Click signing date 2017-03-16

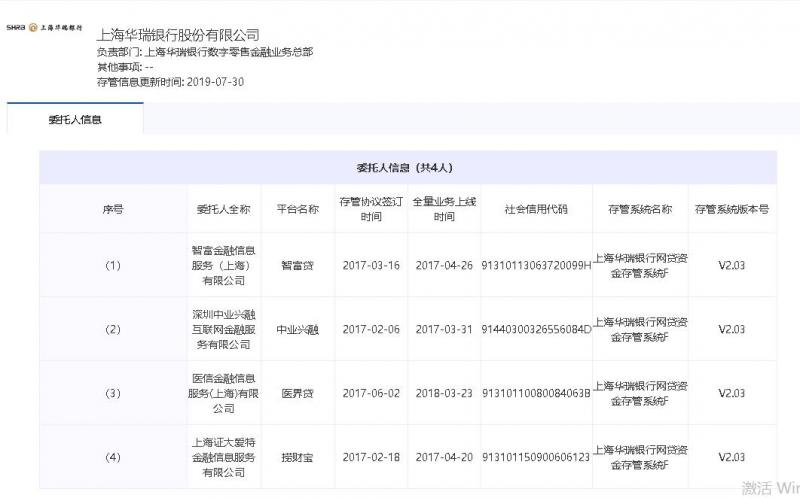[371, 265]
